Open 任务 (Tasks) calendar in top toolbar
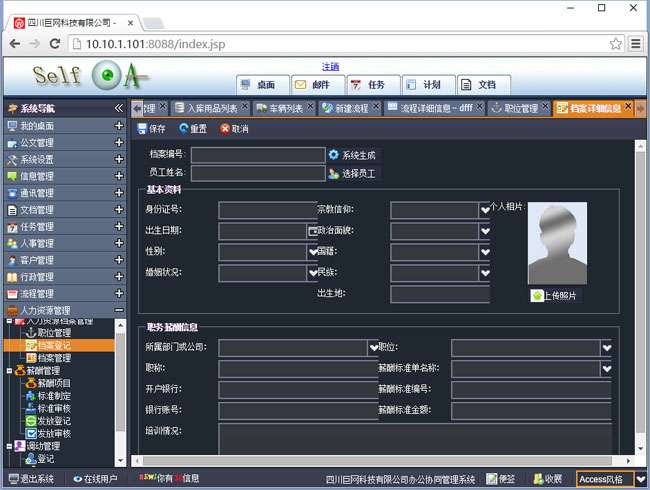The width and height of the screenshot is (650, 490). point(356,85)
